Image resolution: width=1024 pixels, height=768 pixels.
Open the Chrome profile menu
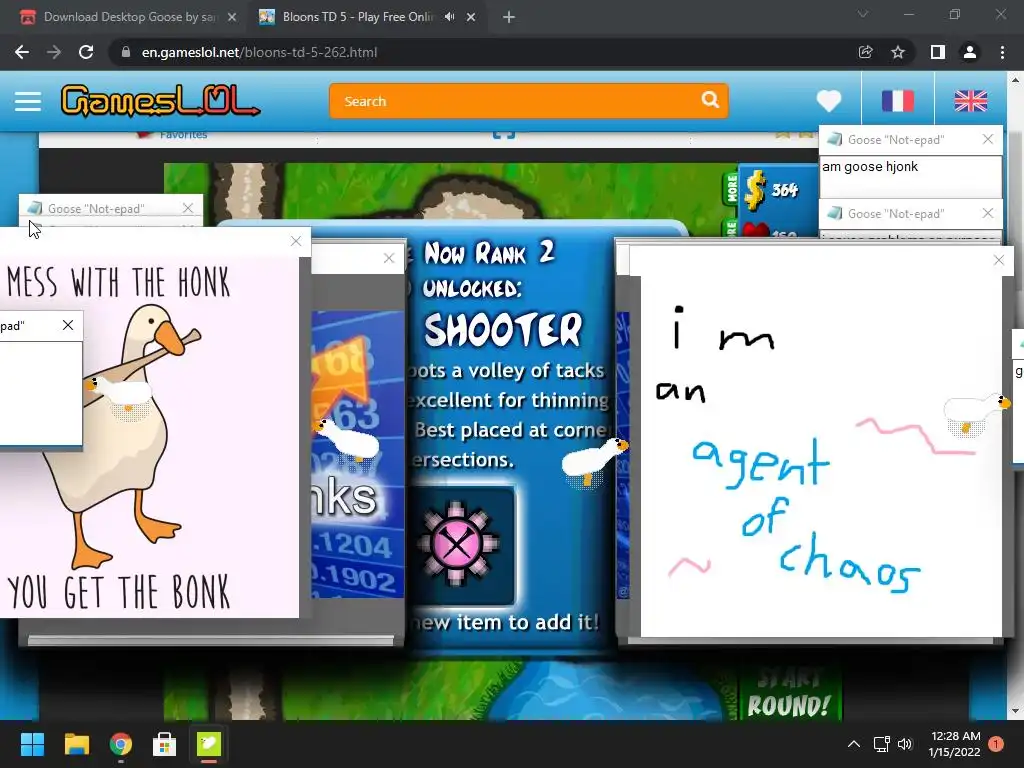pos(970,52)
